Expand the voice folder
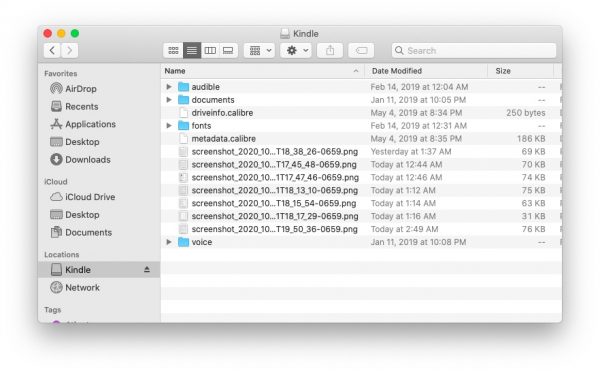600x373 pixels. [x=169, y=242]
